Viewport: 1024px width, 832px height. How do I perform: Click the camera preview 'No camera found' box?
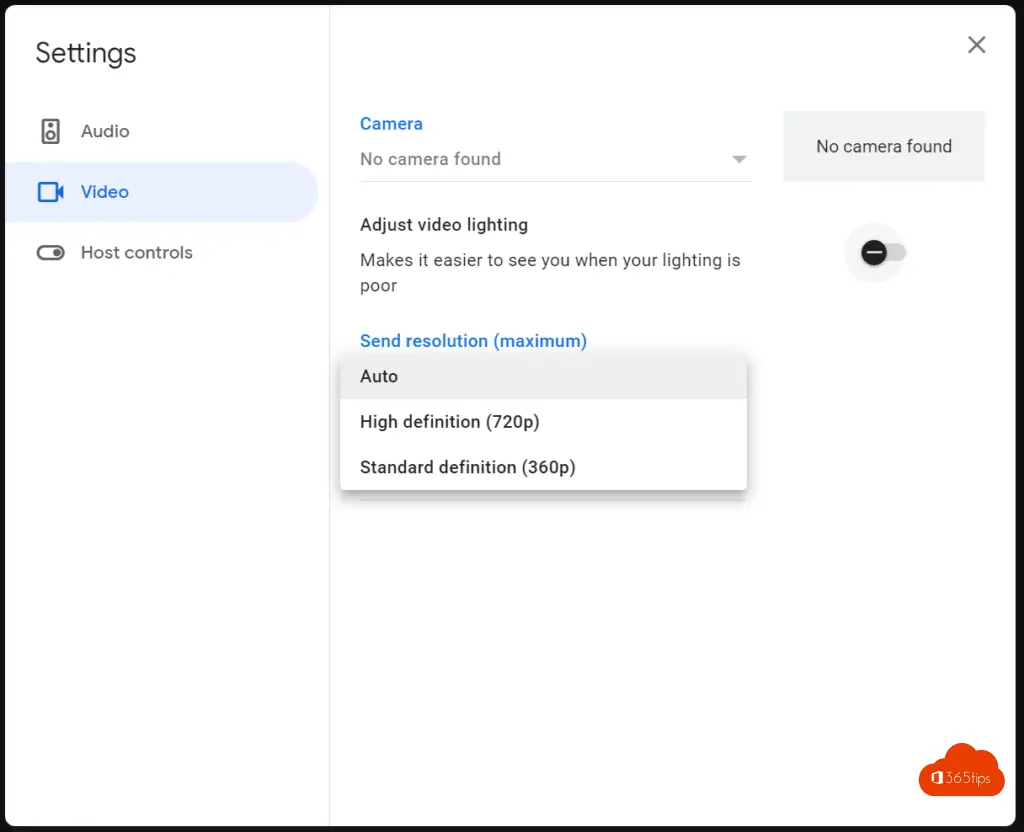883,147
